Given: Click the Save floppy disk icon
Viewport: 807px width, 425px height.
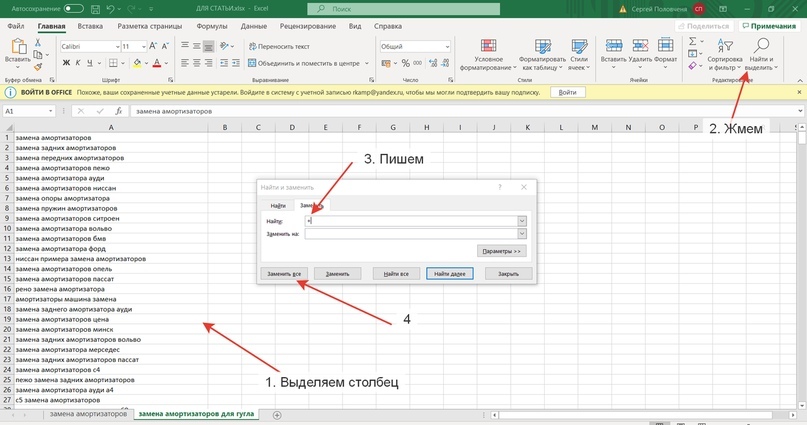Looking at the screenshot, I should 95,9.
